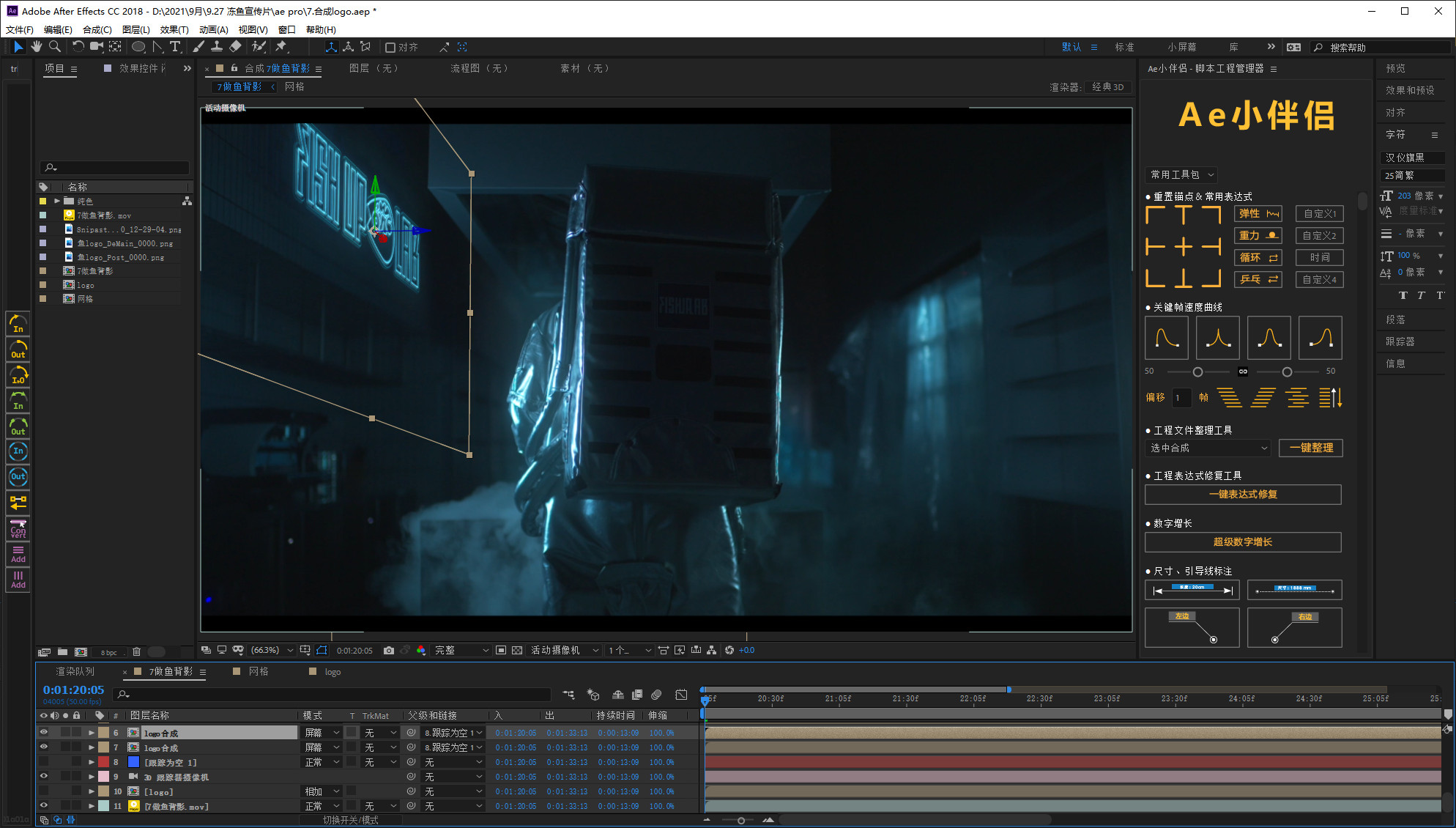This screenshot has height=828, width=1456.
Task: Switch to the 小屏幕 workspace
Action: pos(1182,47)
